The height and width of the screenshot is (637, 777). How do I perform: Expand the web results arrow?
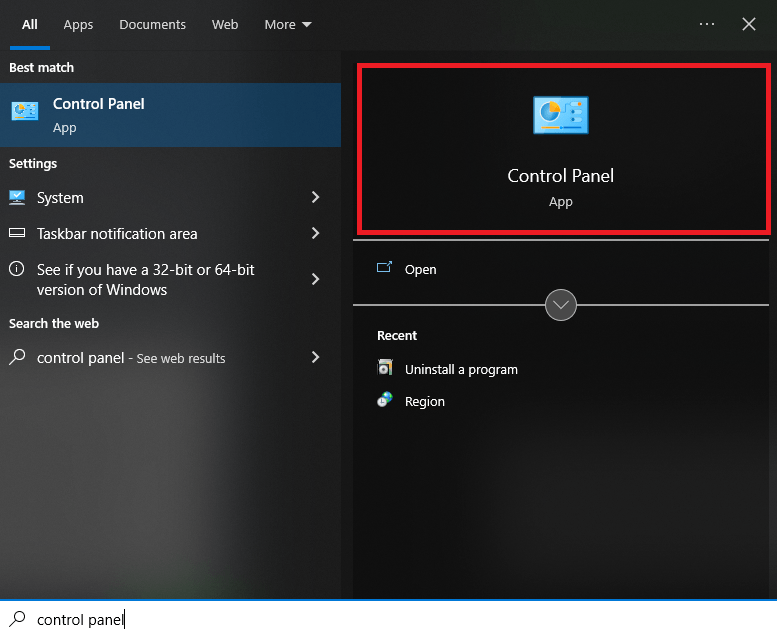316,357
